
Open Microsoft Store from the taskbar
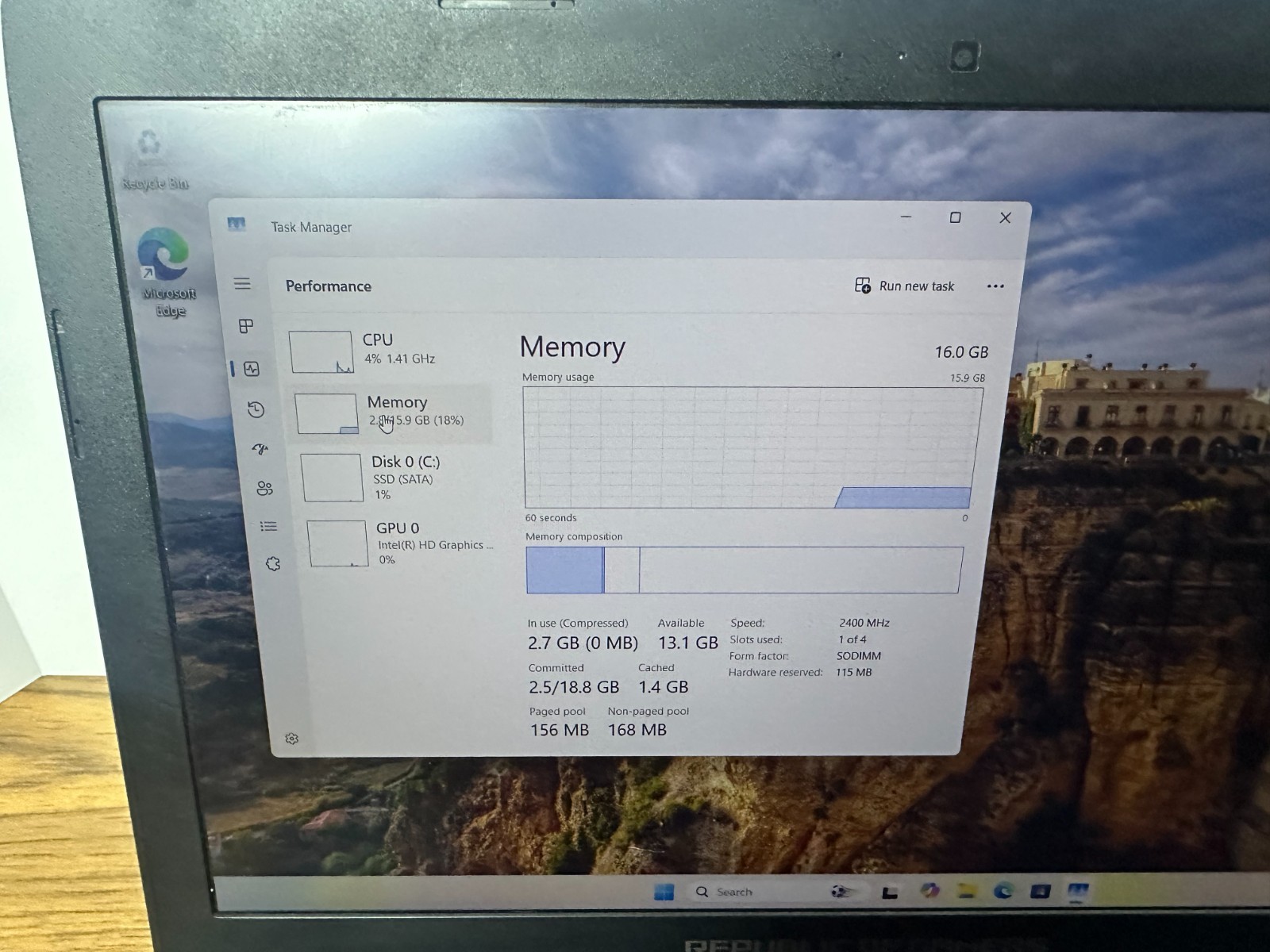click(x=1041, y=892)
